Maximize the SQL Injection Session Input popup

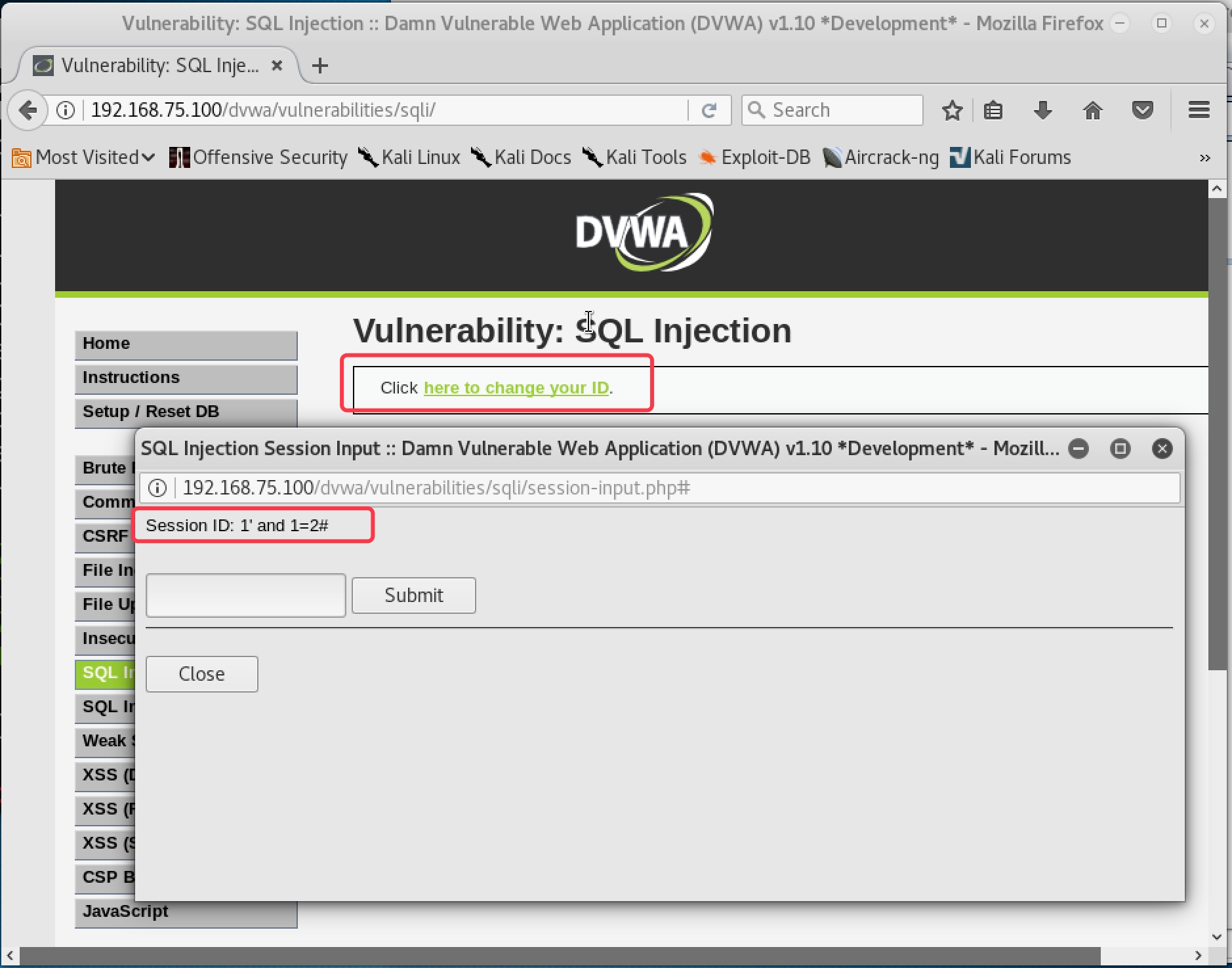[x=1120, y=449]
